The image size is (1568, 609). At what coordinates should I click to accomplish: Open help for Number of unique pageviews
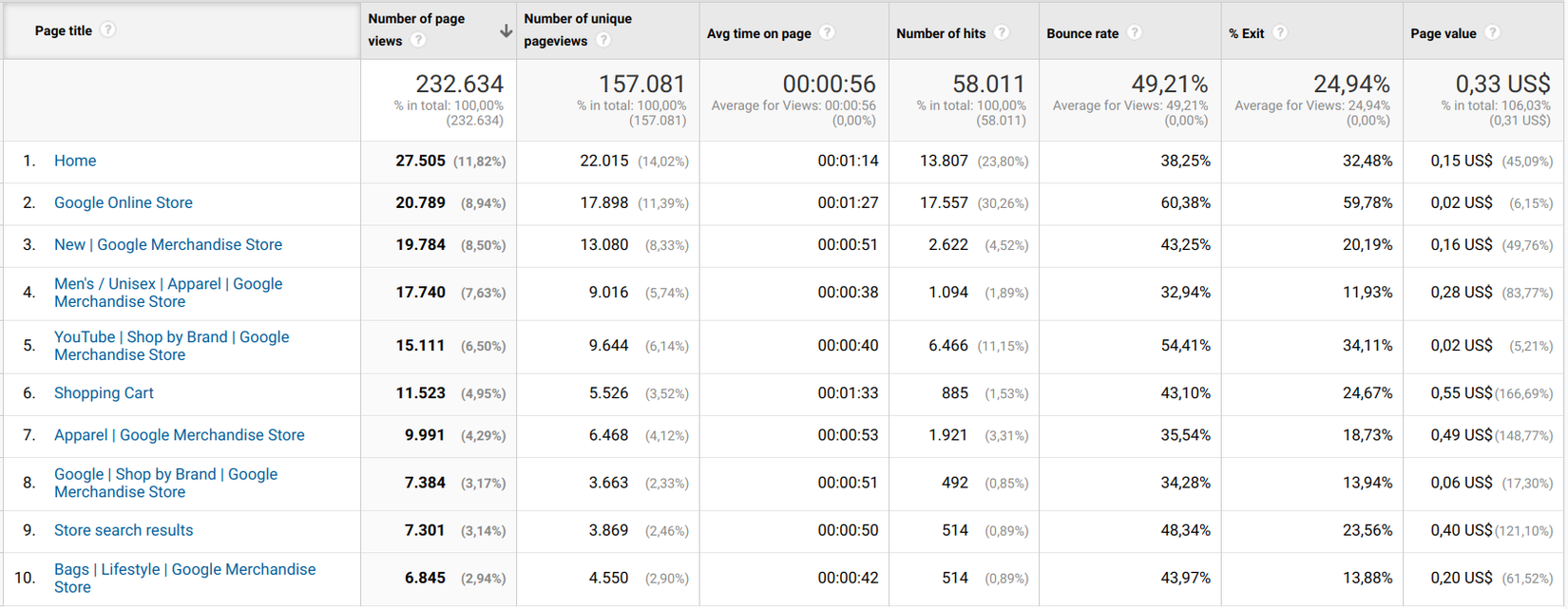tap(603, 41)
